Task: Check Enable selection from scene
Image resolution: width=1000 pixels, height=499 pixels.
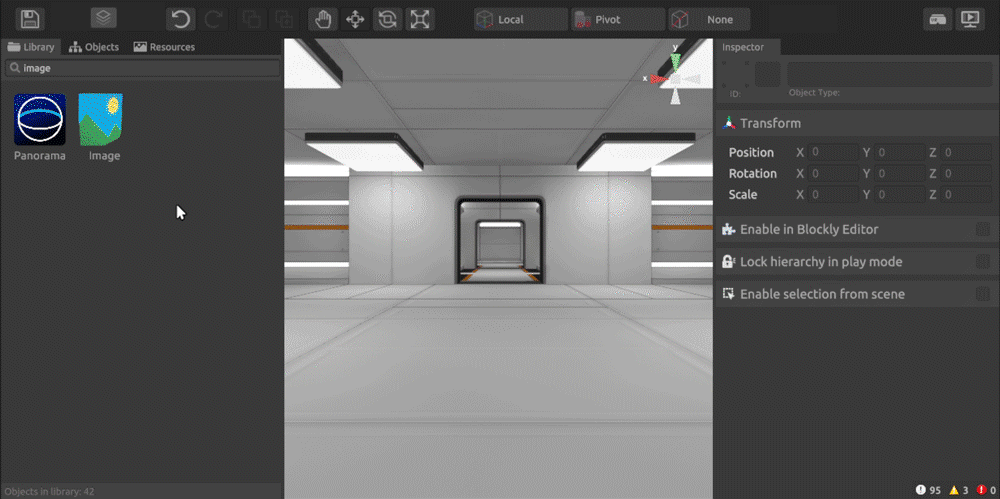Action: point(982,294)
